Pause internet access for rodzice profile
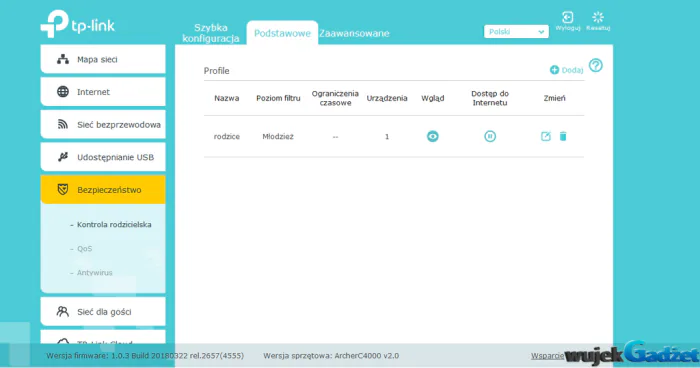This screenshot has width=700, height=368. click(490, 136)
